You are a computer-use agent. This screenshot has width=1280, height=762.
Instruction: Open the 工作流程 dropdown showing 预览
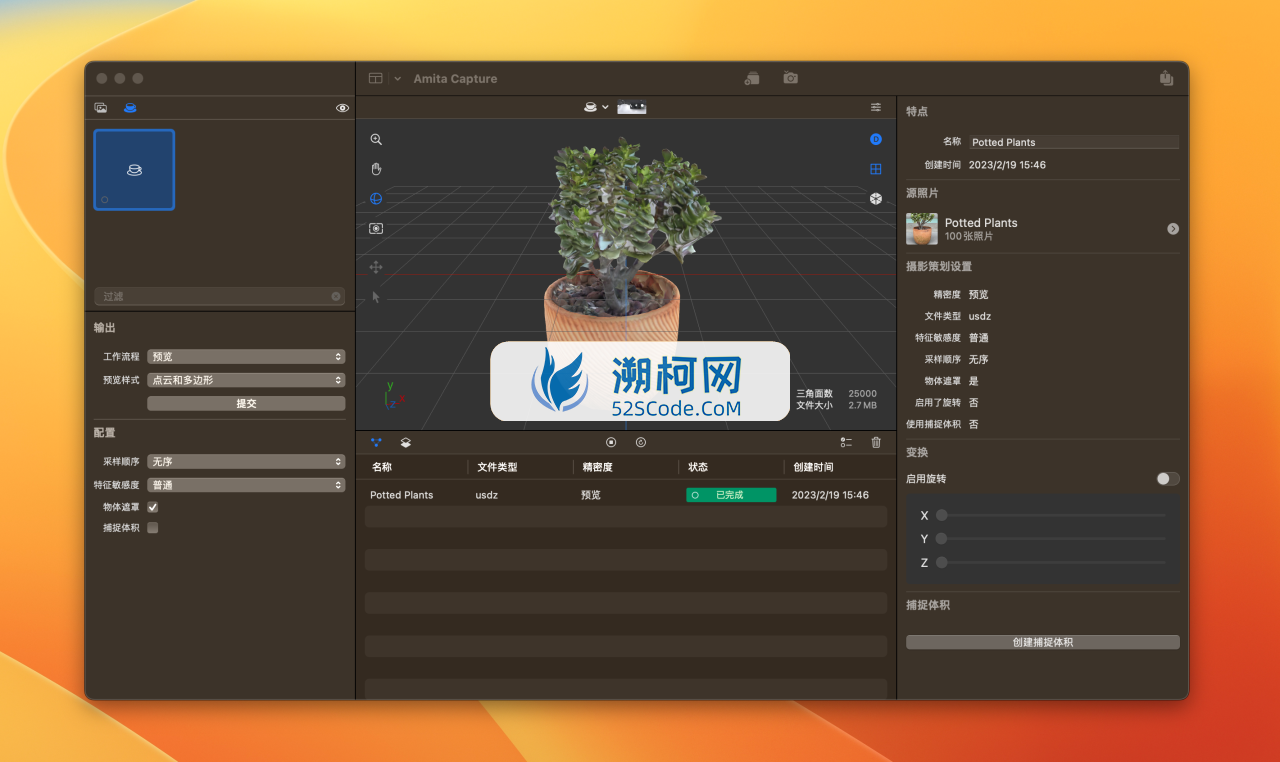pos(246,356)
